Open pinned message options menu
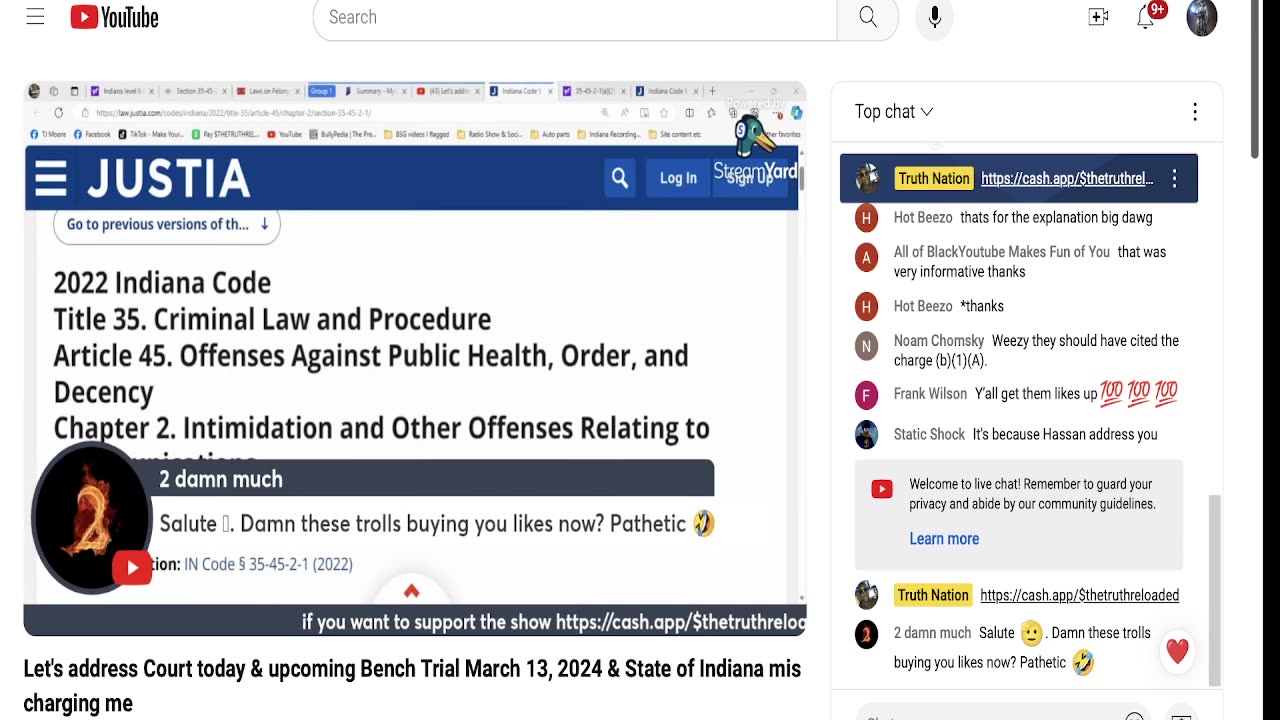This screenshot has height=720, width=1280. point(1175,179)
